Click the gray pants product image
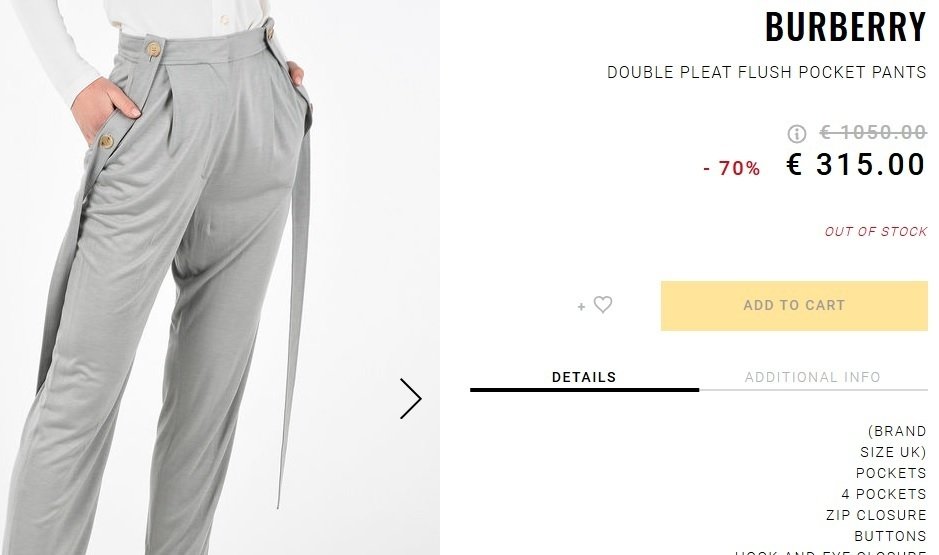 [220, 277]
